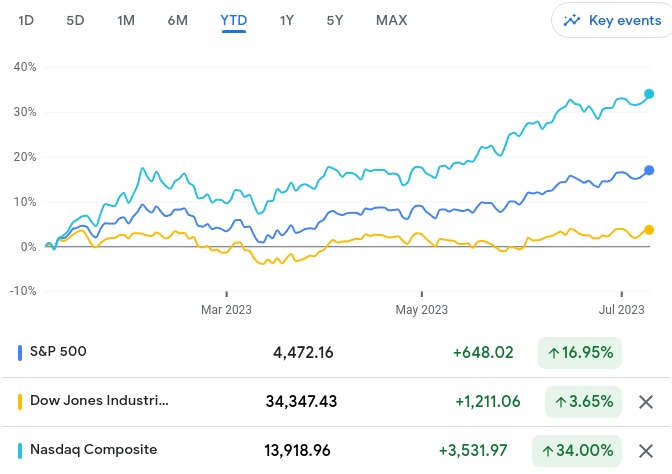Click the +3,531.97 point change
672x474 pixels.
point(473,451)
